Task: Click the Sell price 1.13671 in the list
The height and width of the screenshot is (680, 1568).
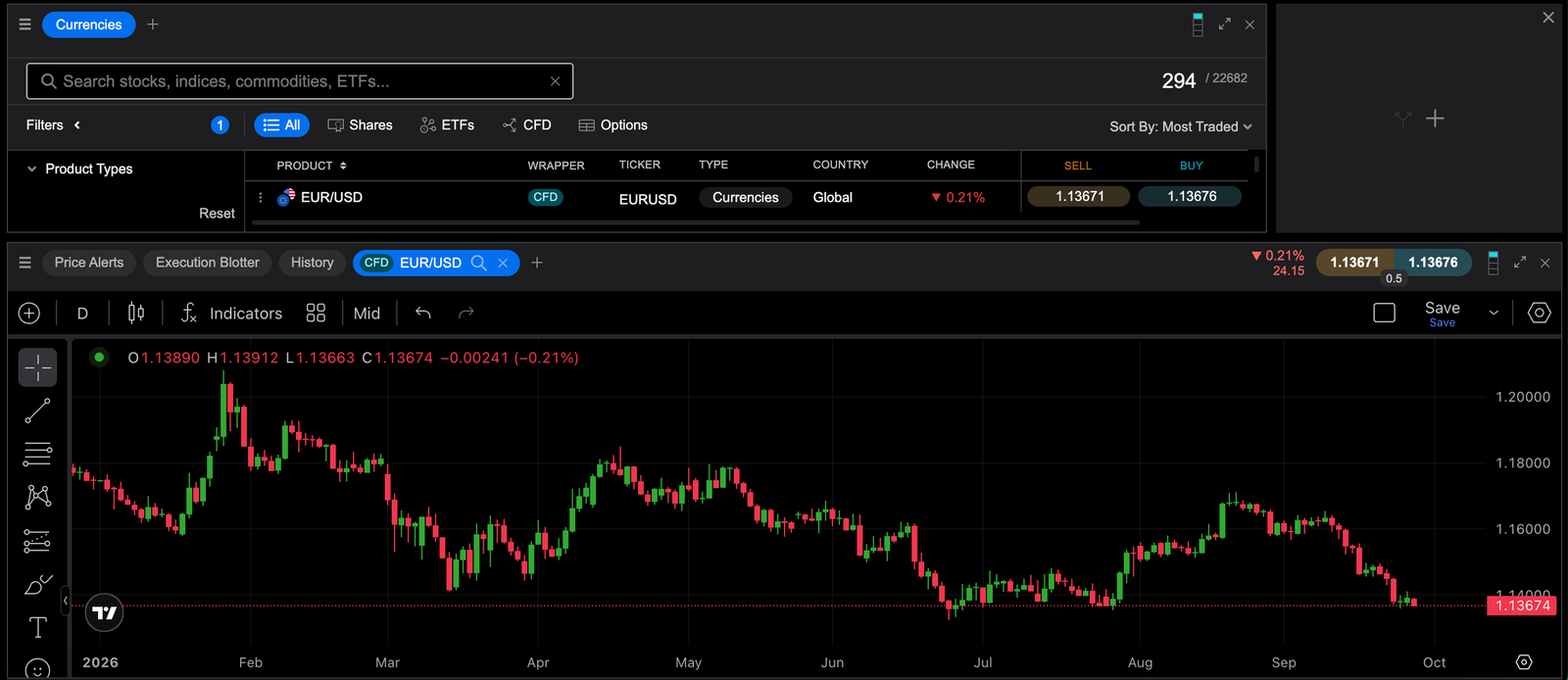Action: (1079, 197)
